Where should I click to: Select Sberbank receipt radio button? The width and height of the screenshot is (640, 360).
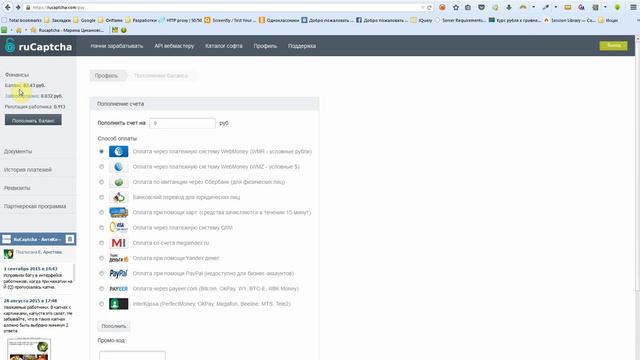coord(102,182)
